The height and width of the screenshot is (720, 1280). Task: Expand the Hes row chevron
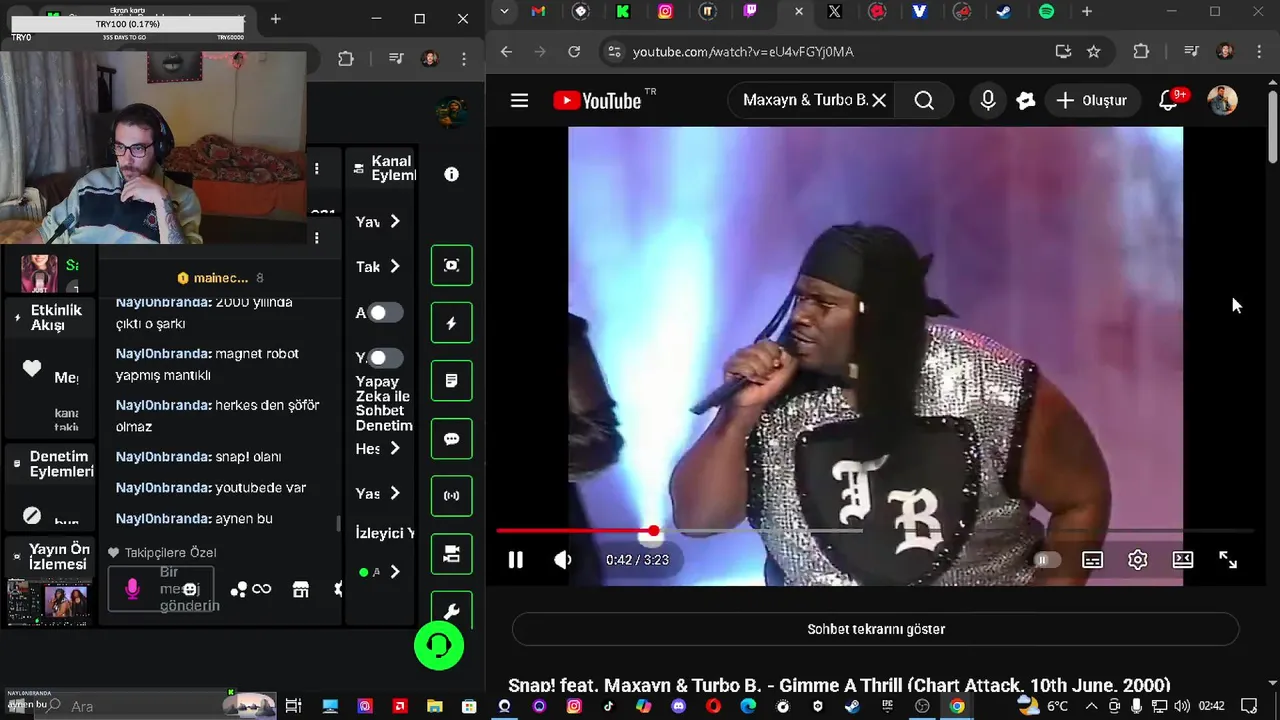click(x=395, y=448)
